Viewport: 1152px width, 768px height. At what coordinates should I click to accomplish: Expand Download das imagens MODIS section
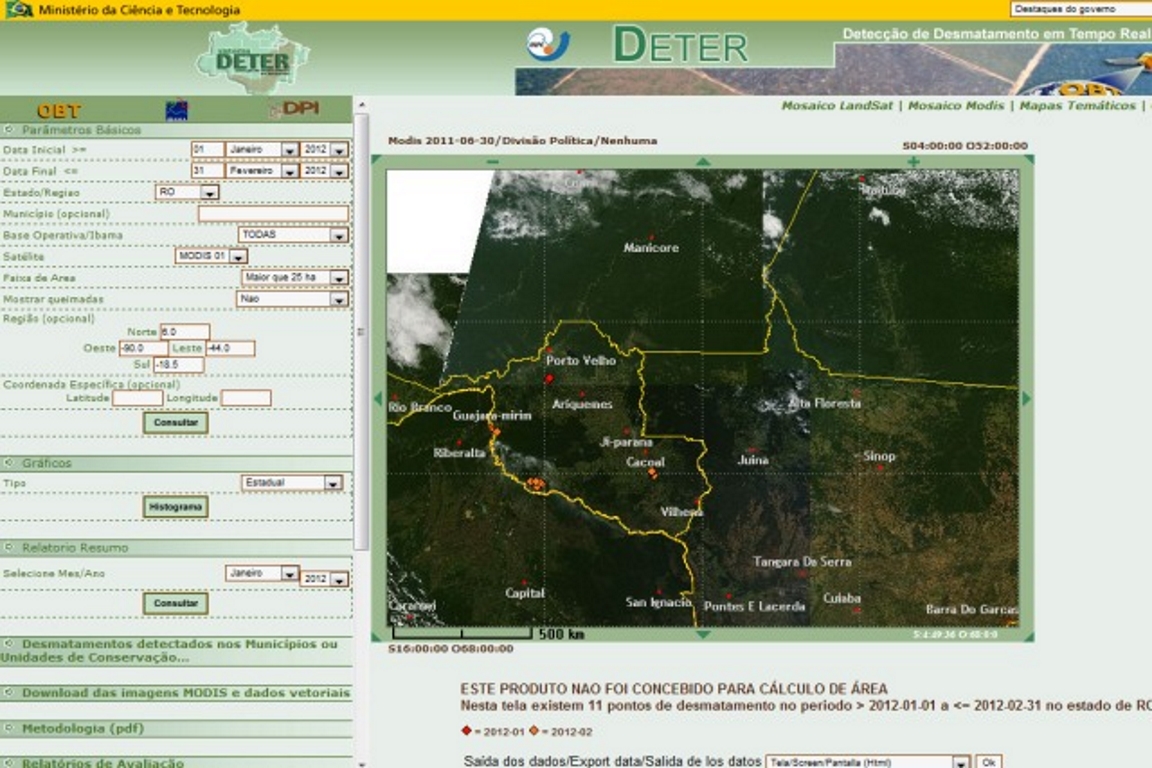[x=9, y=693]
